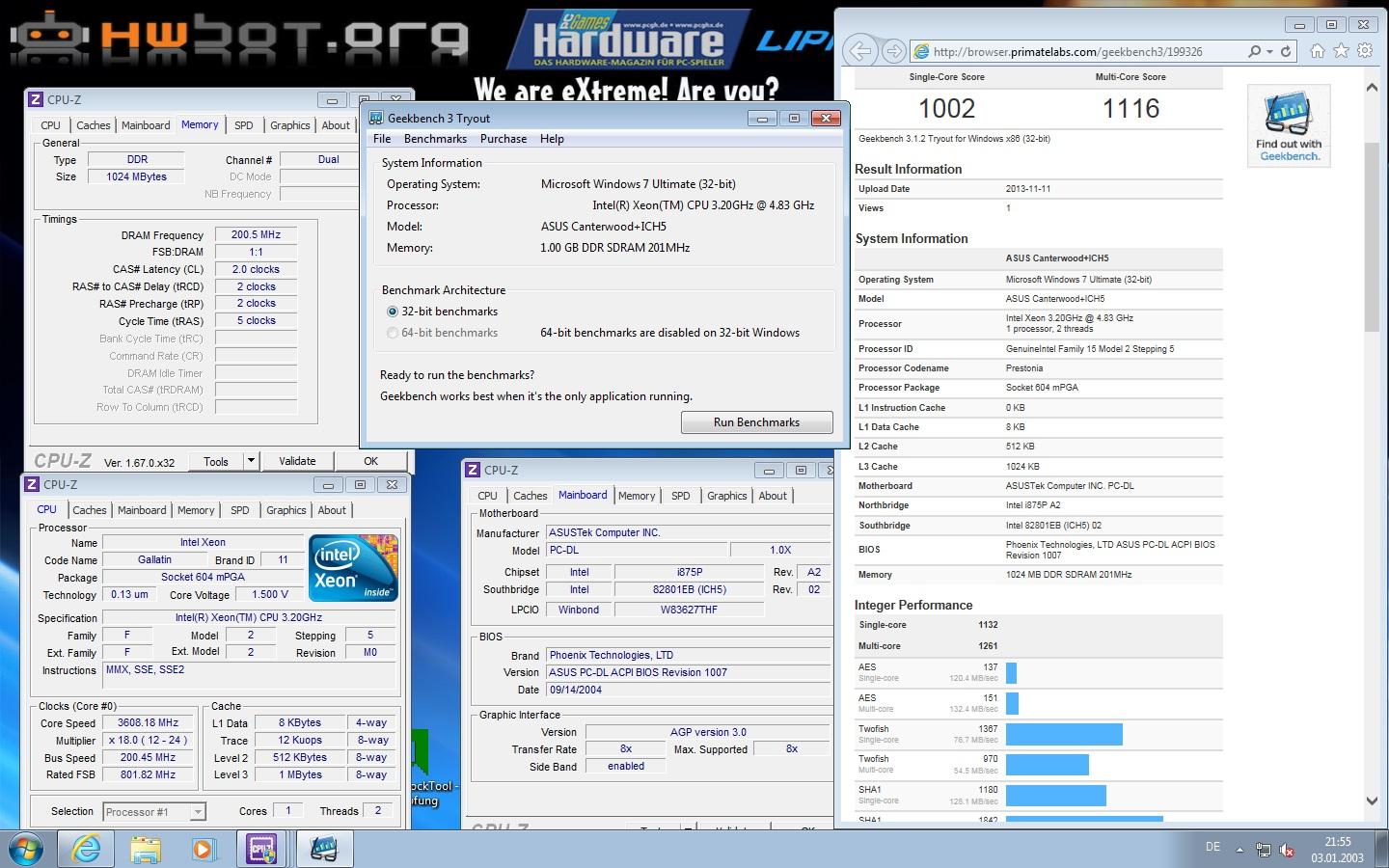Click the Single-Core Score 1002
The image size is (1389, 868).
coord(946,109)
